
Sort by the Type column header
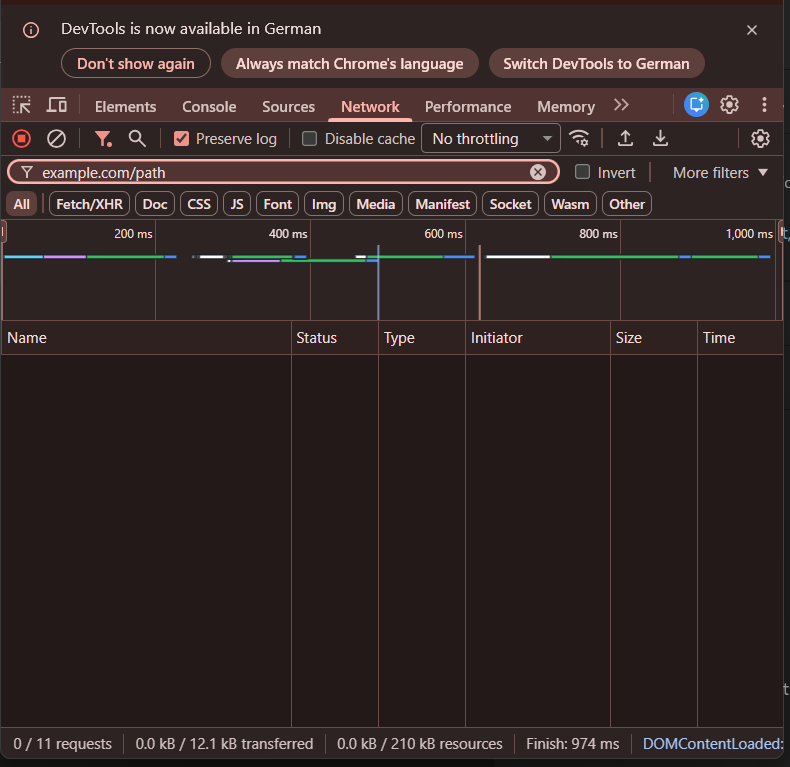pos(422,338)
